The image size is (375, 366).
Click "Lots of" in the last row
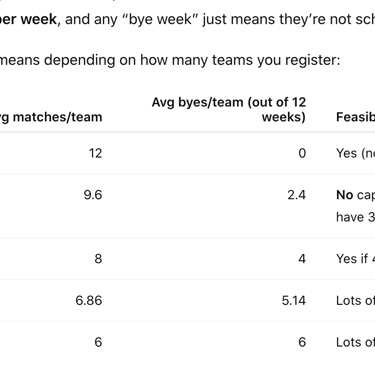(355, 342)
